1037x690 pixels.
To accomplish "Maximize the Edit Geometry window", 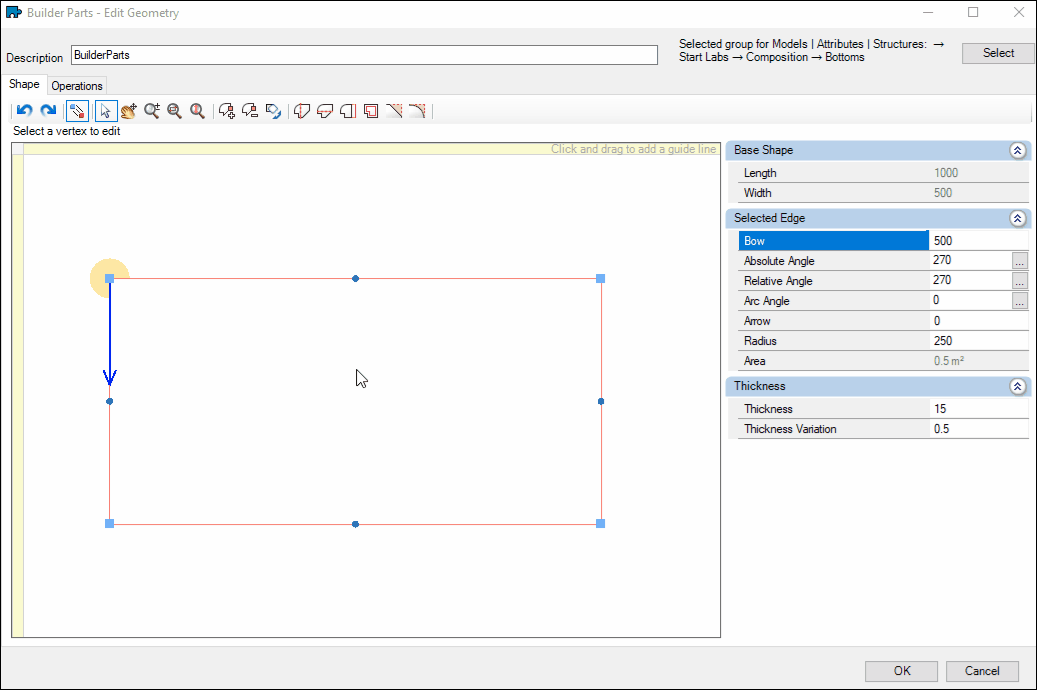I will pyautogui.click(x=973, y=13).
